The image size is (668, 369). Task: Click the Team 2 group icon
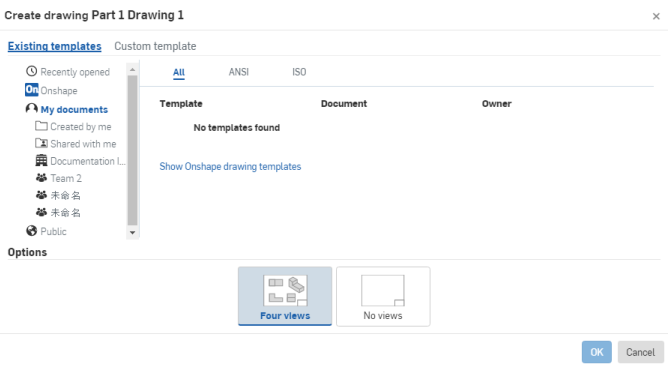pos(41,178)
